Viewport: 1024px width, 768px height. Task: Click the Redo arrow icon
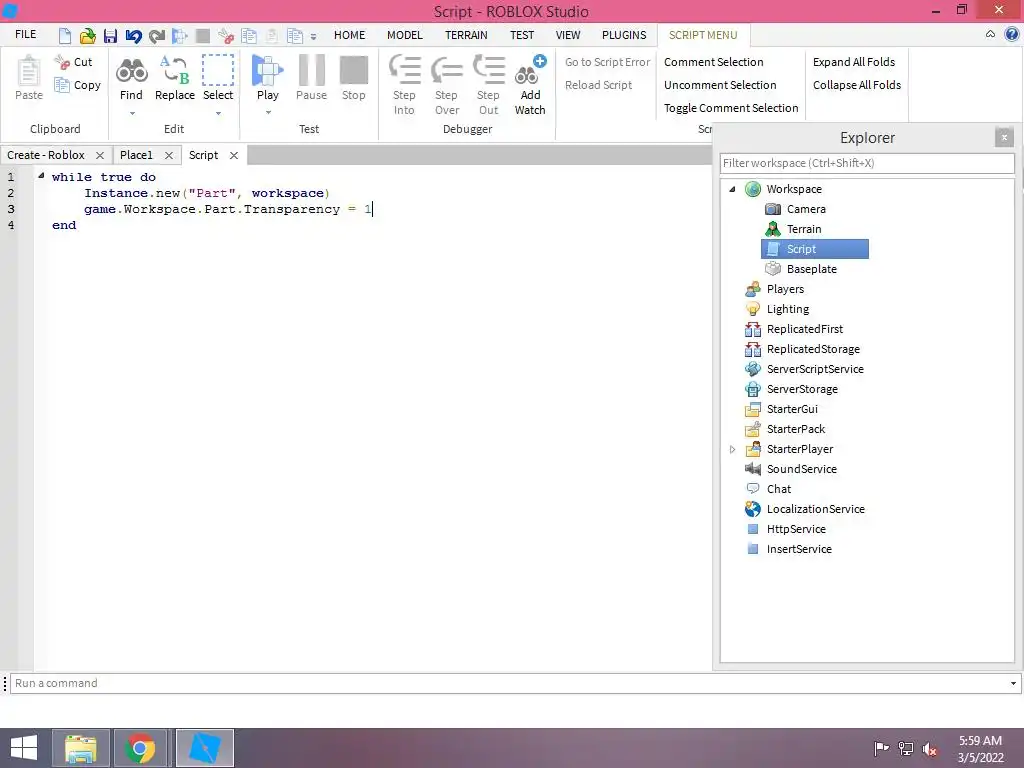(157, 35)
